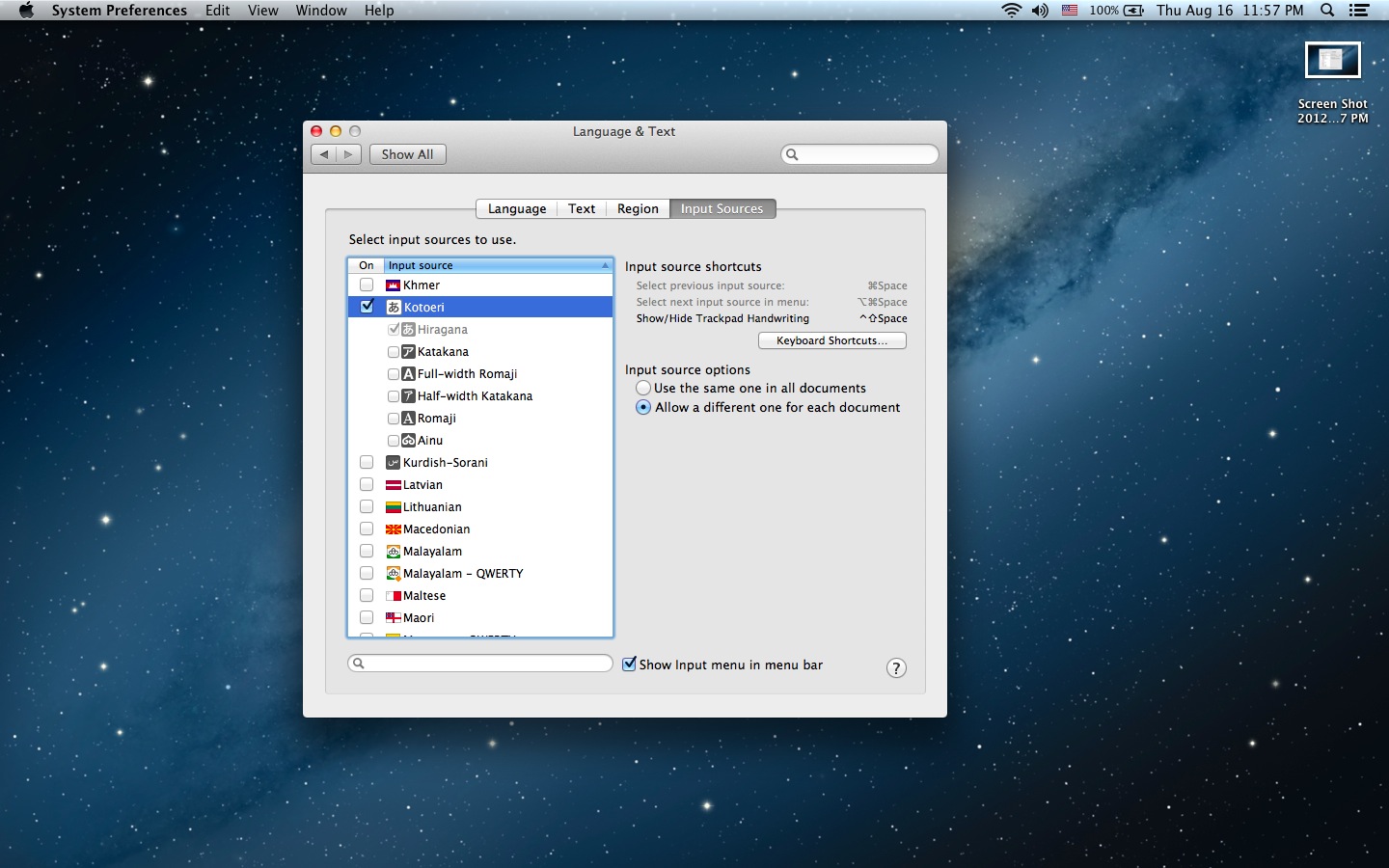Open Spotlight search in menu bar
This screenshot has width=1389, height=868.
click(1327, 11)
